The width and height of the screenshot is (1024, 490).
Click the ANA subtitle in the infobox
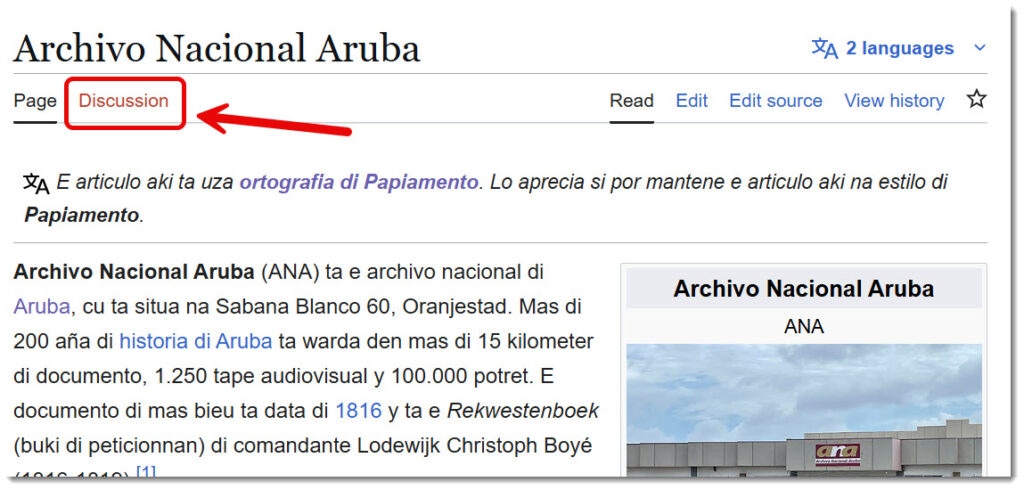pyautogui.click(x=803, y=326)
